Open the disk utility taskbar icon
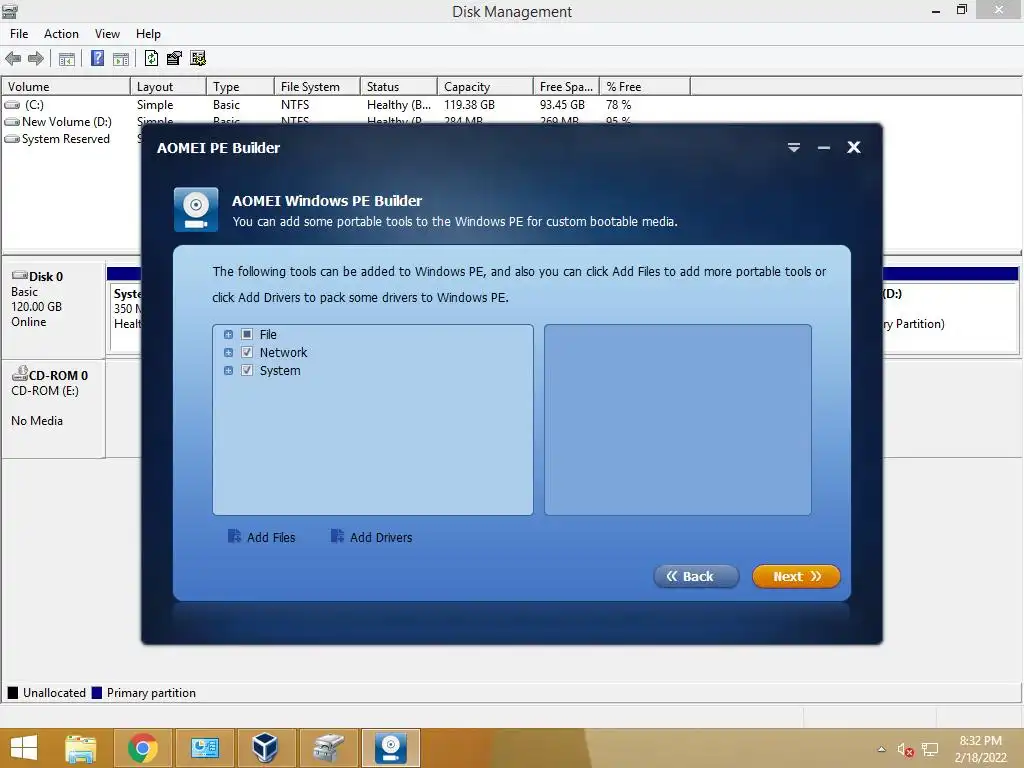This screenshot has width=1024, height=768. click(x=328, y=748)
